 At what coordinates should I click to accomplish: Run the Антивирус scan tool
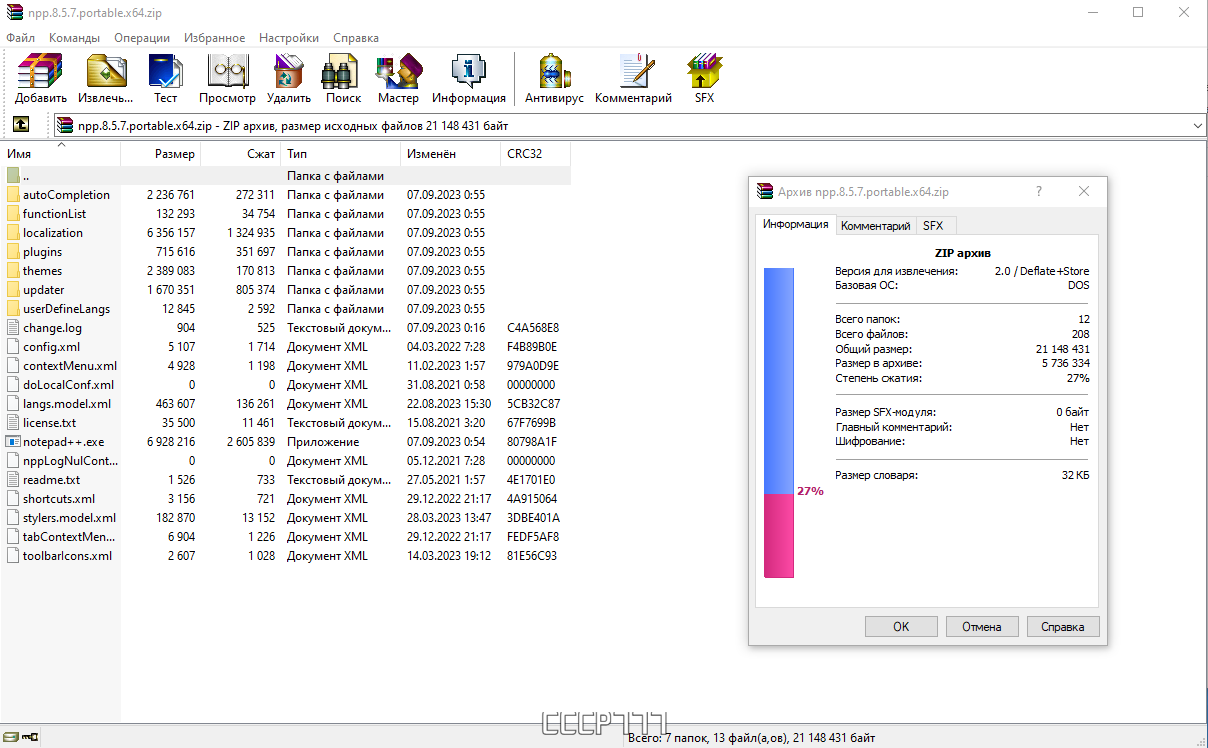coord(554,79)
